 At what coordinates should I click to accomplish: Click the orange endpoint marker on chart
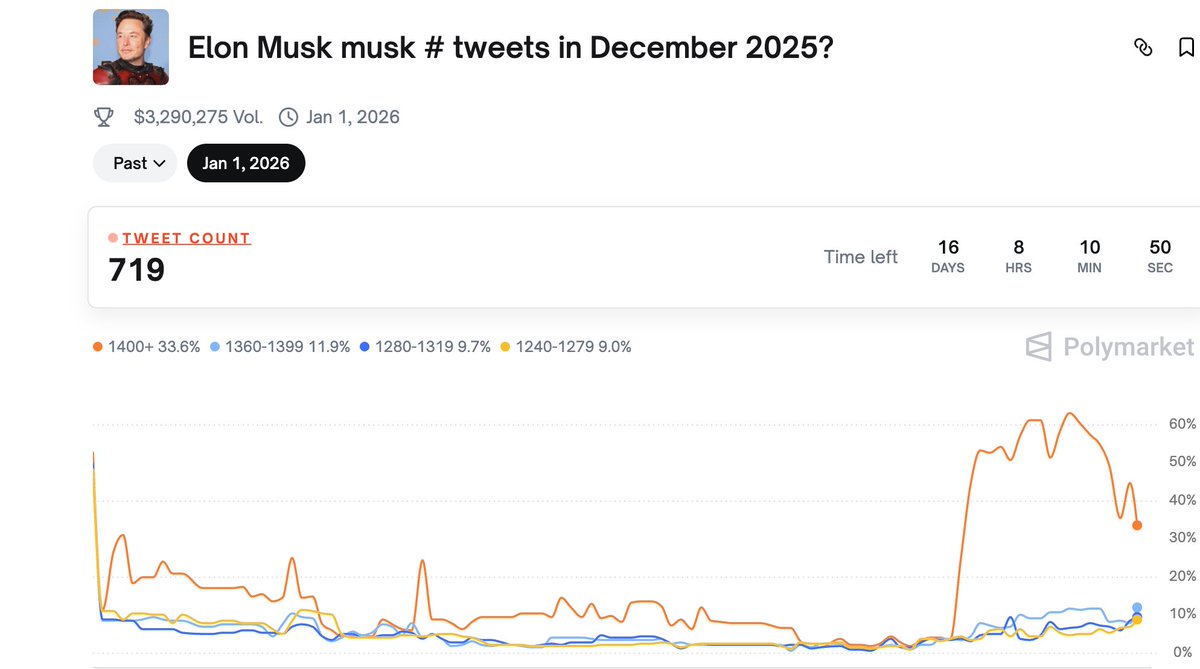1137,525
